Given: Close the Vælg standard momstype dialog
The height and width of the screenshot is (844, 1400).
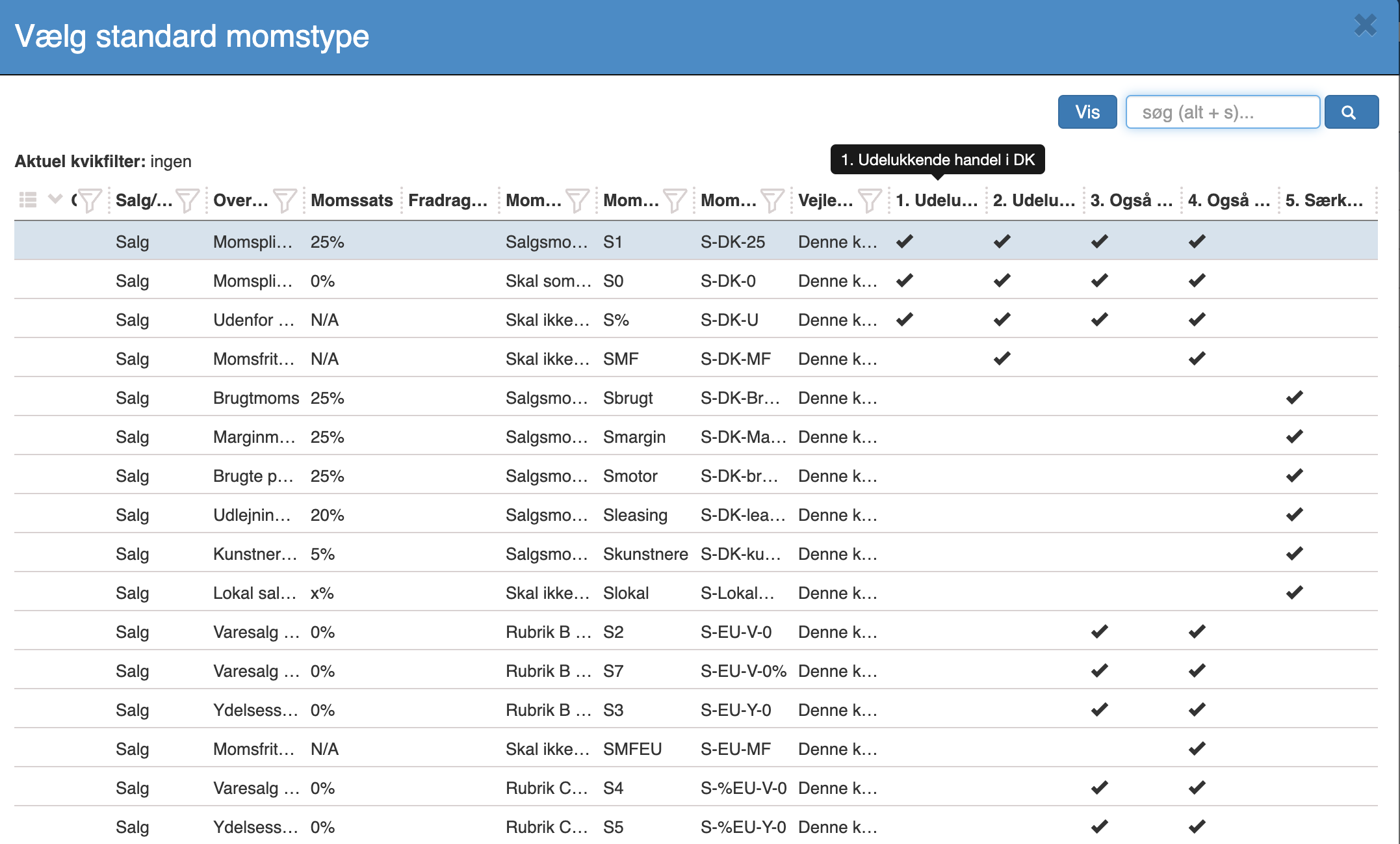Looking at the screenshot, I should click(1366, 25).
